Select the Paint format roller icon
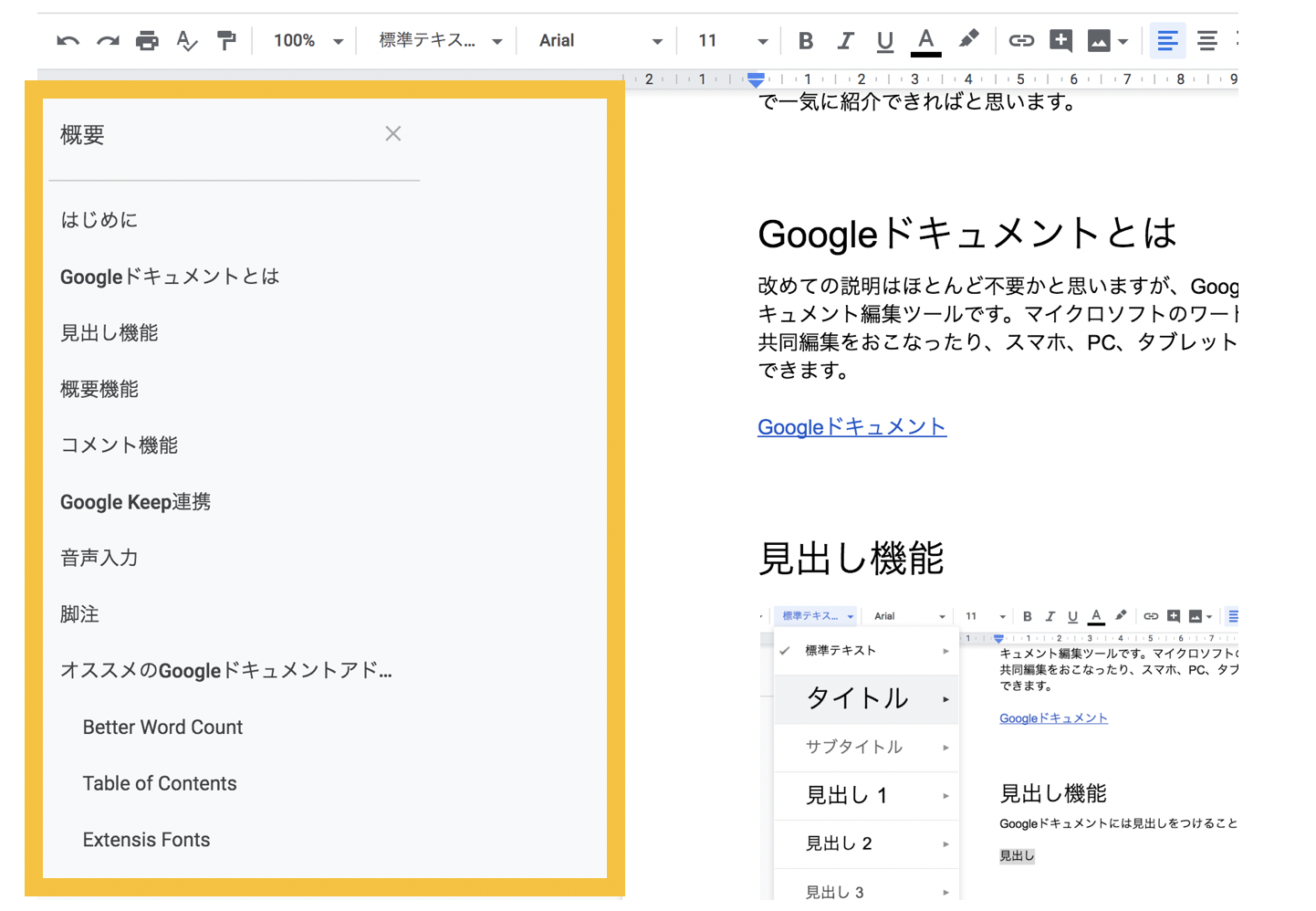Image resolution: width=1316 pixels, height=911 pixels. [x=226, y=41]
